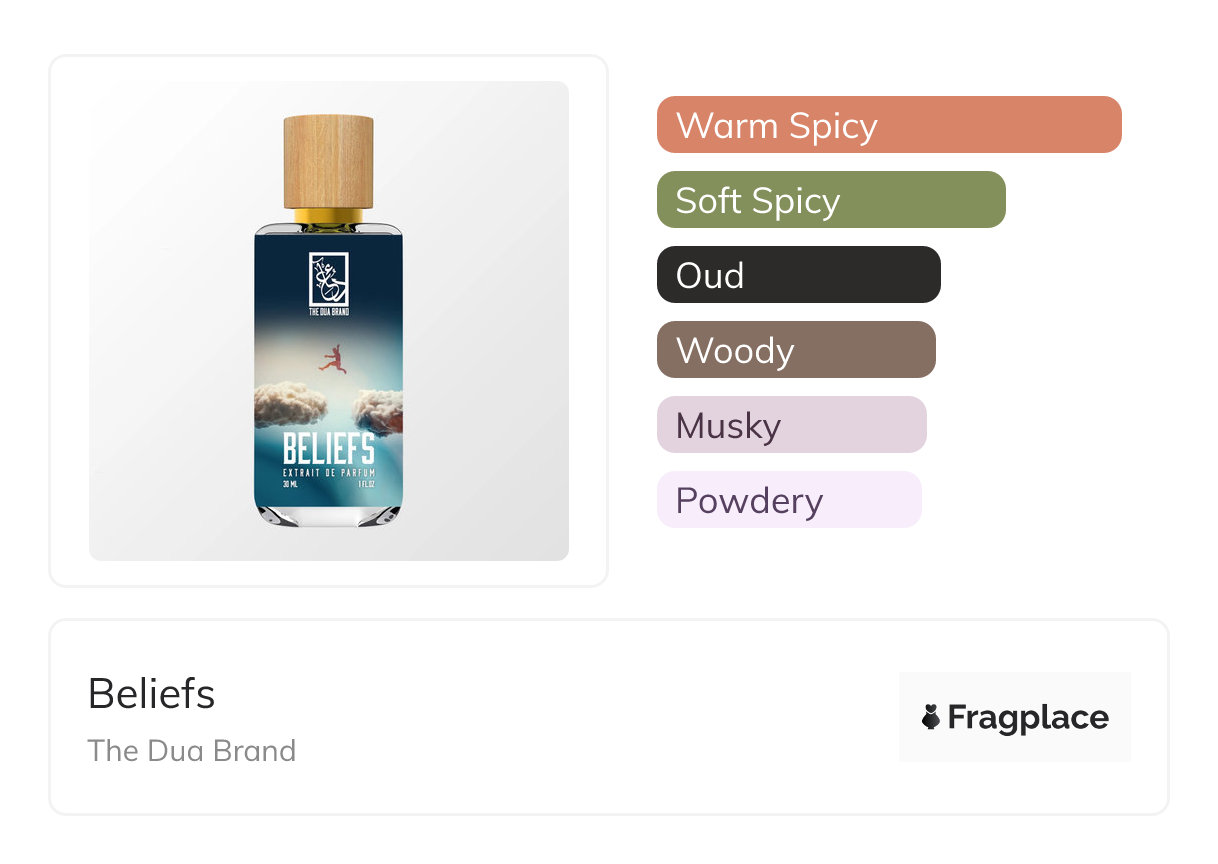1218x864 pixels.
Task: Click the Powdery accord bar
Action: pos(788,500)
